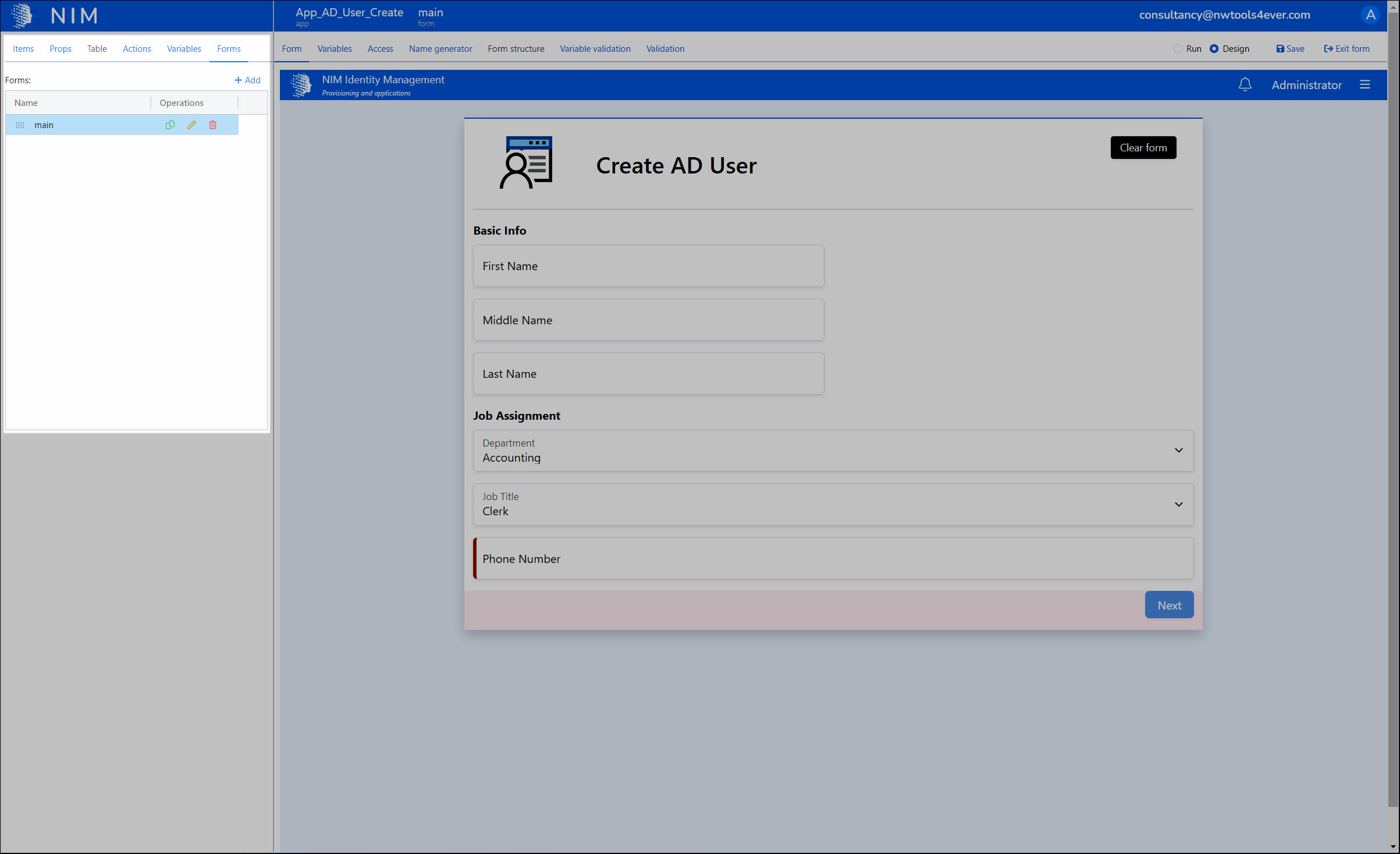1400x854 pixels.
Task: Click the drag handle beside main row
Action: tap(20, 125)
